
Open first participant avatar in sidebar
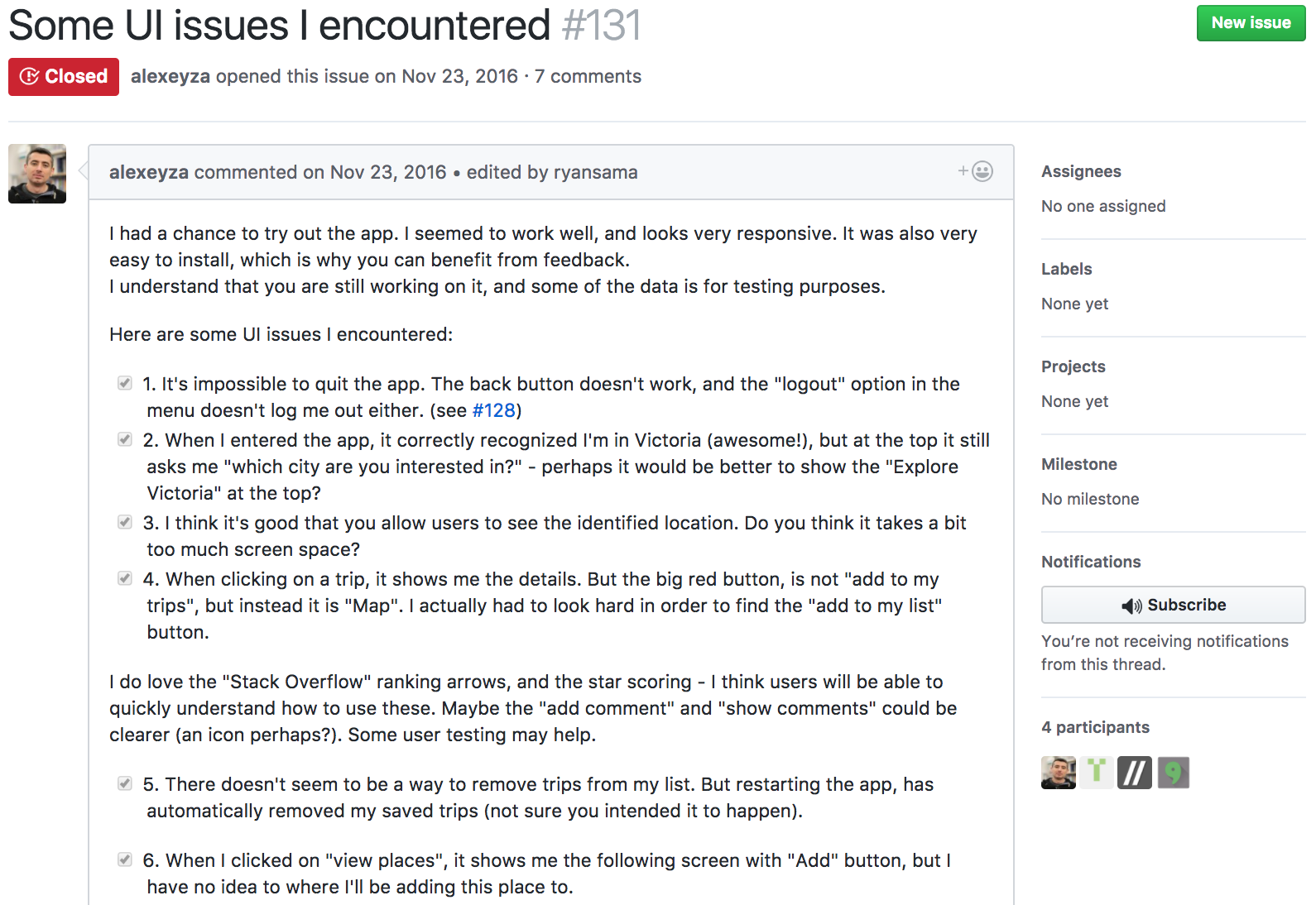(x=1058, y=773)
